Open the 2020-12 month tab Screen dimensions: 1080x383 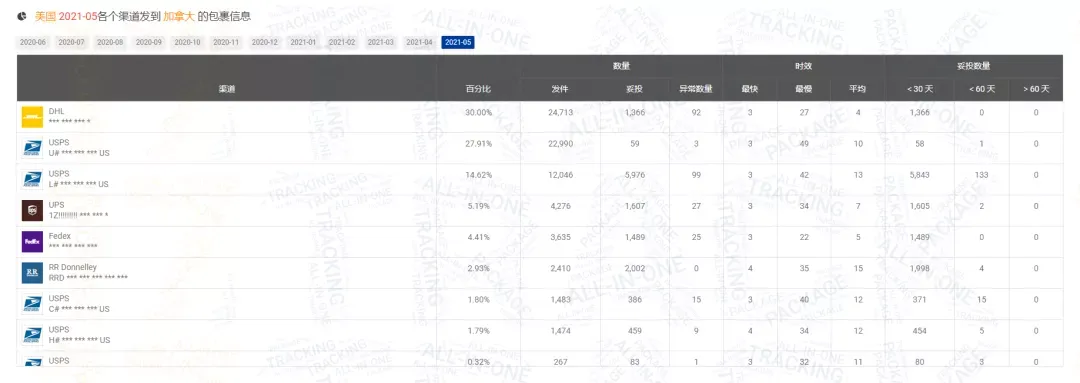[x=264, y=42]
